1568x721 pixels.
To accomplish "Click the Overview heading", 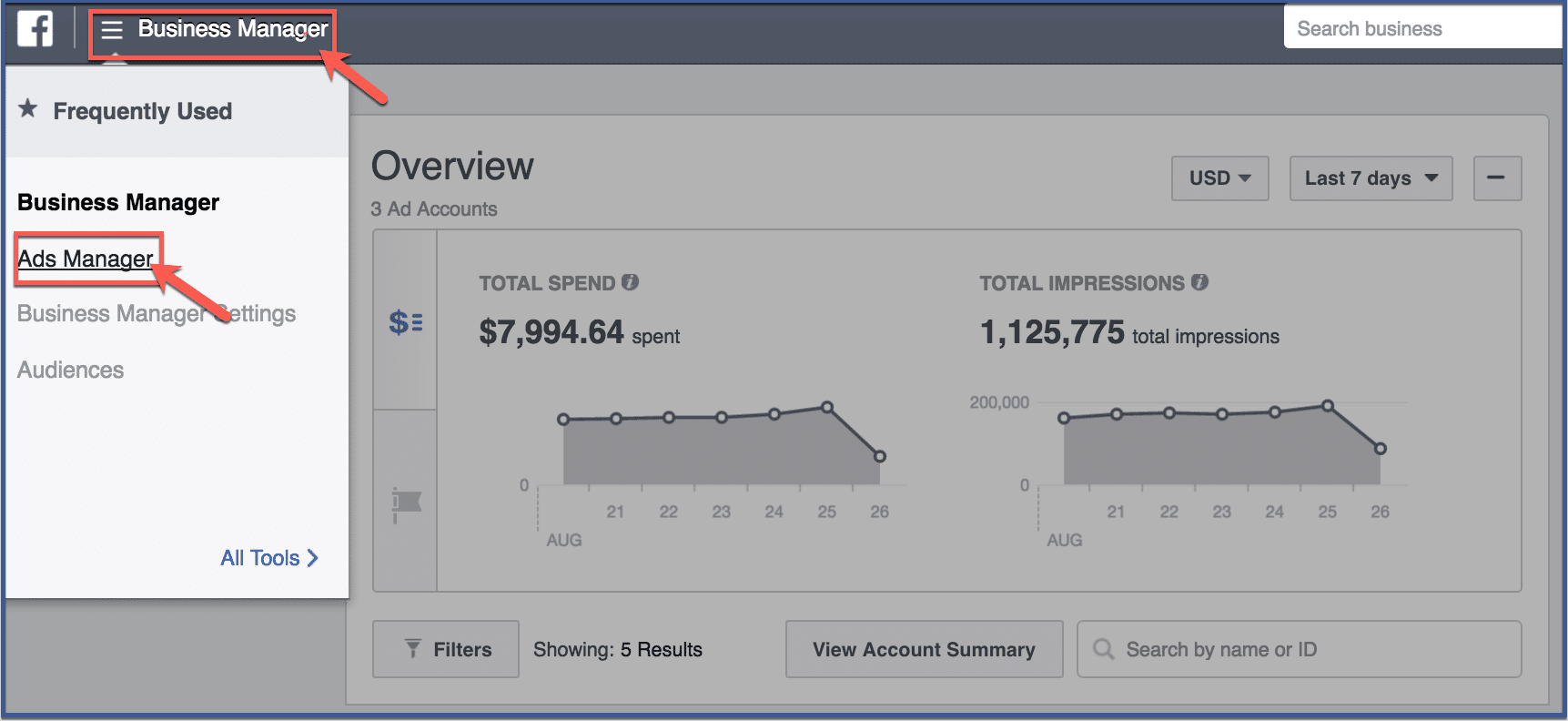I will 452,166.
